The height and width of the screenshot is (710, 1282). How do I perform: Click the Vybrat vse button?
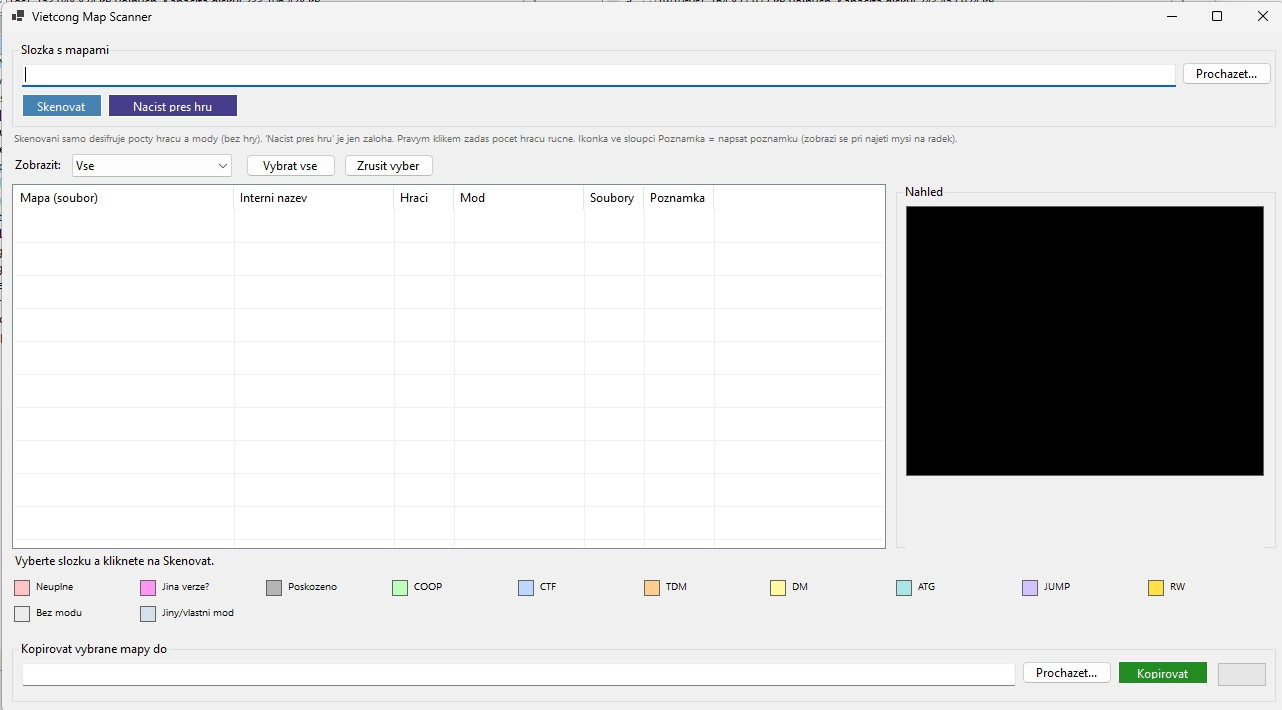point(290,166)
